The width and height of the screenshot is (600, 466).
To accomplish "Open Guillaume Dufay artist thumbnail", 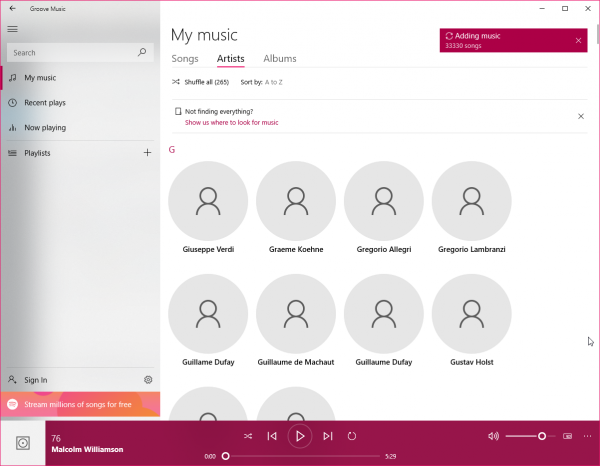I will 384,314.
